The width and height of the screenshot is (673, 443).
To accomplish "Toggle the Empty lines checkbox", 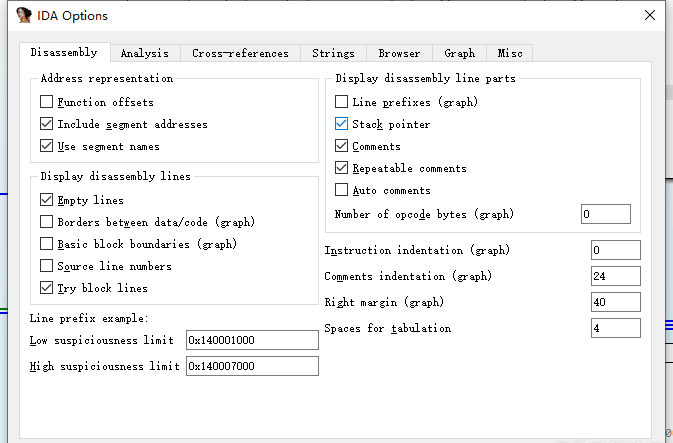I will [x=46, y=200].
